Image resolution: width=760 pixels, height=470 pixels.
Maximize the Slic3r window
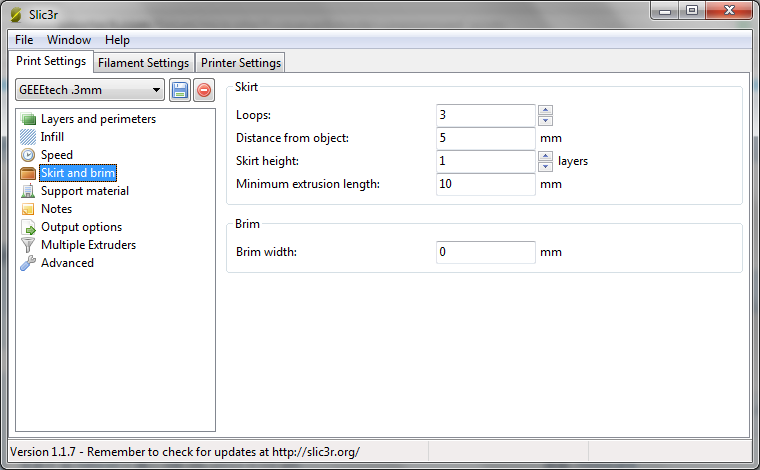coord(692,11)
